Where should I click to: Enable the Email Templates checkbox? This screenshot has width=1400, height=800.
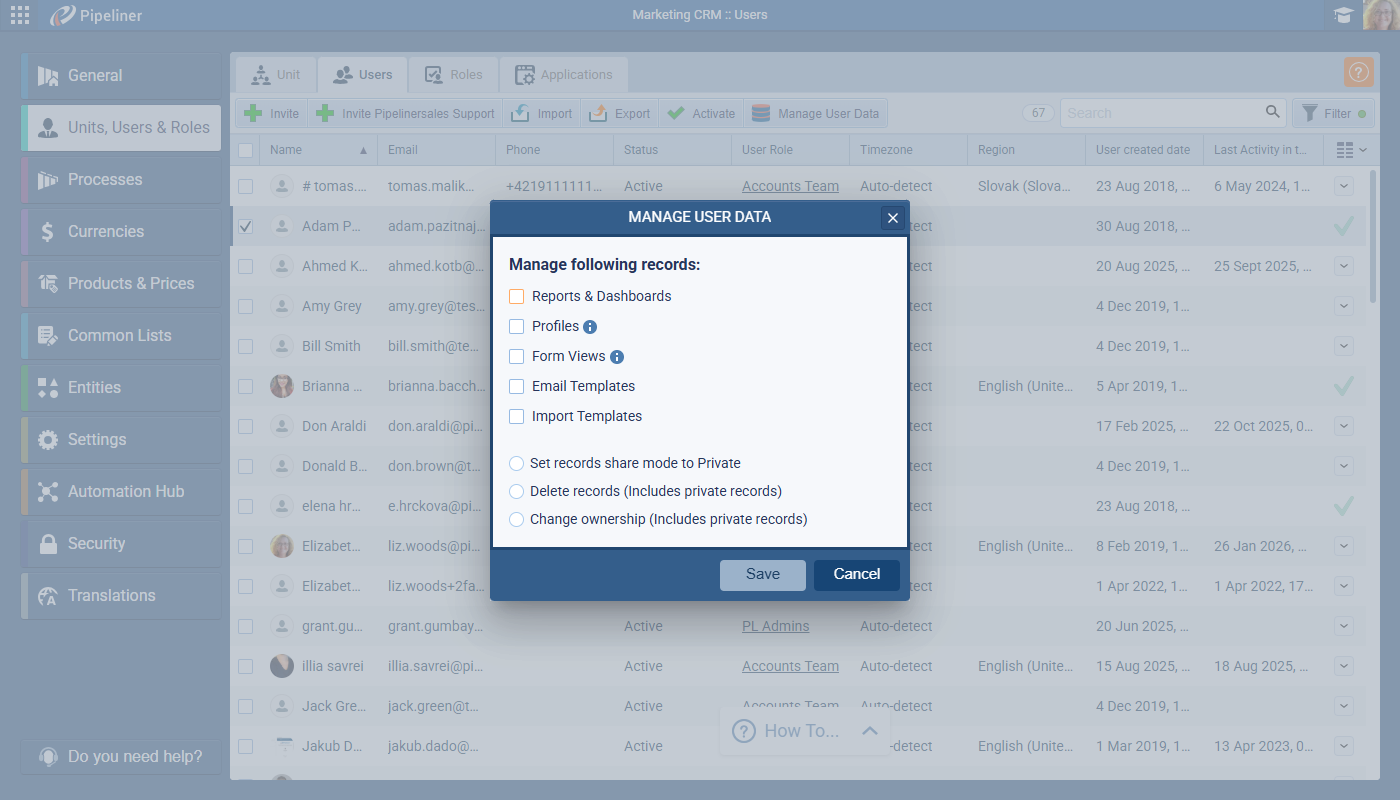click(x=517, y=387)
